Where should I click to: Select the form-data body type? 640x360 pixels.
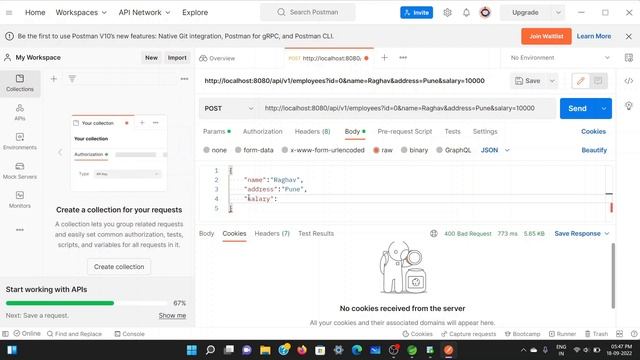254,150
